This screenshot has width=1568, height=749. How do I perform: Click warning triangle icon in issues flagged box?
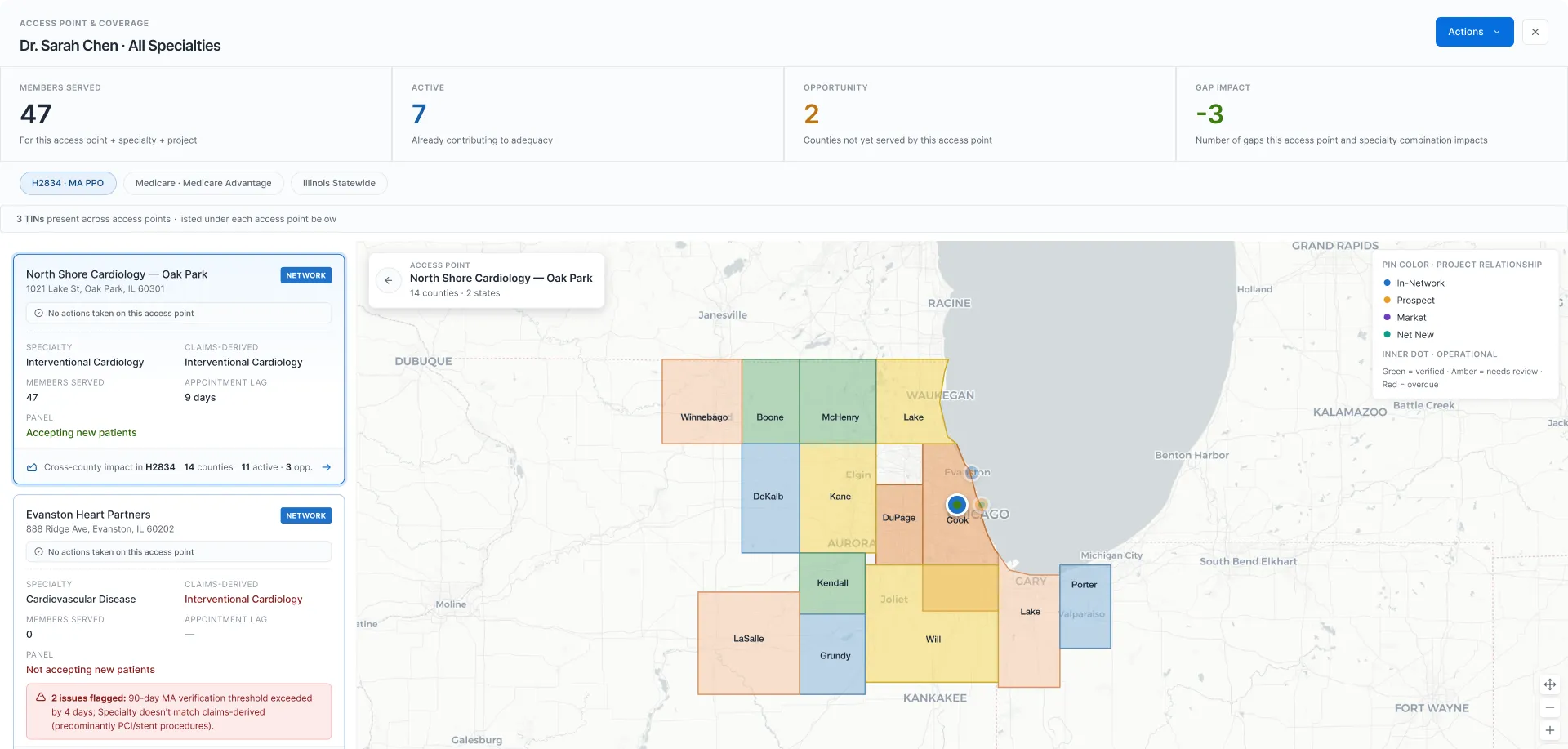point(40,698)
